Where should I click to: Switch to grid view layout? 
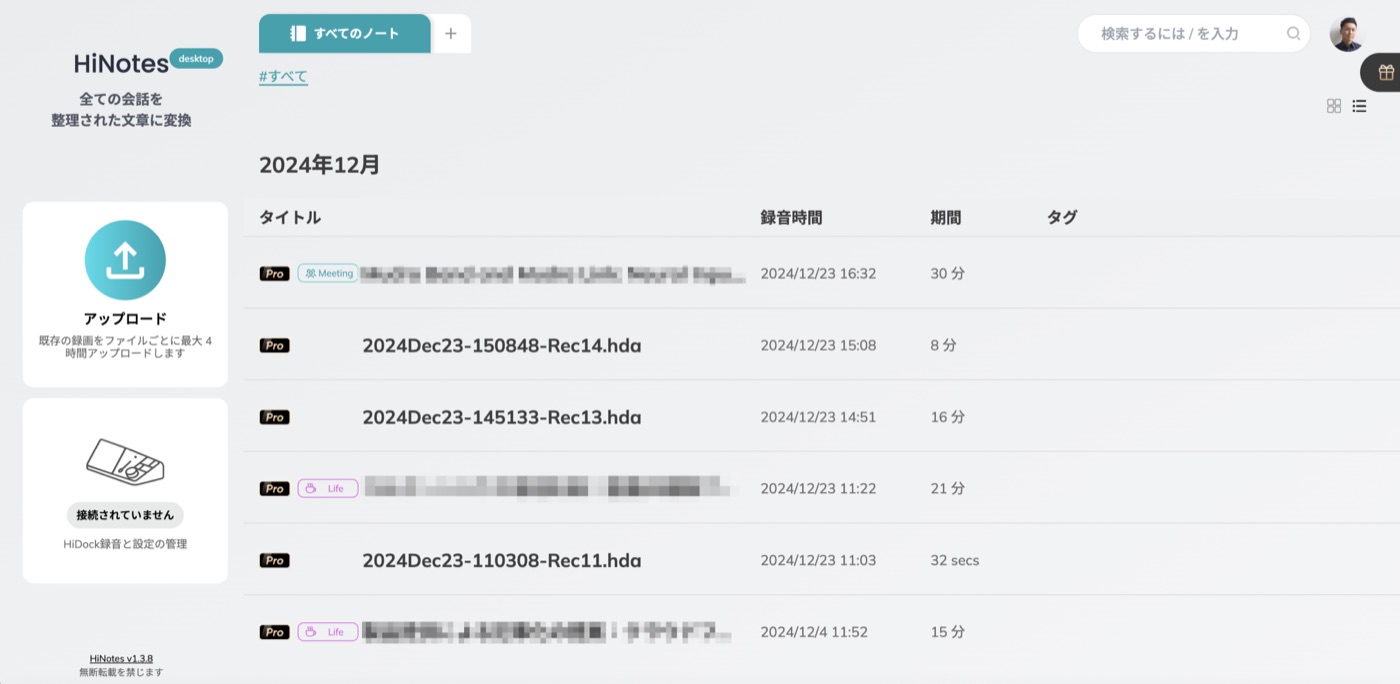1334,106
